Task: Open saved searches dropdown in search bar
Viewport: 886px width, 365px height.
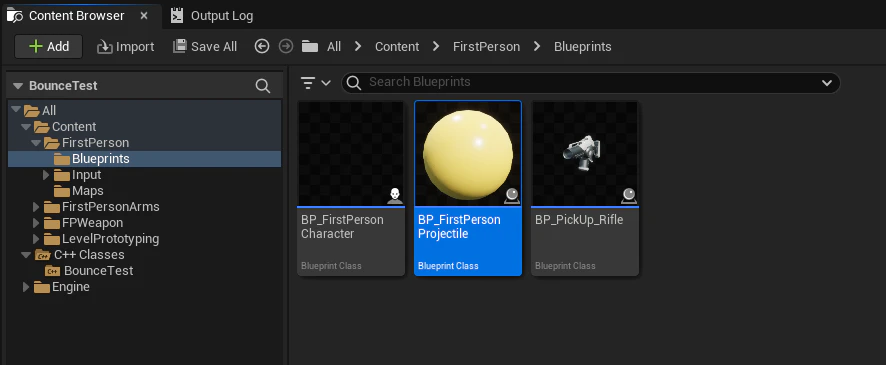Action: (x=827, y=83)
